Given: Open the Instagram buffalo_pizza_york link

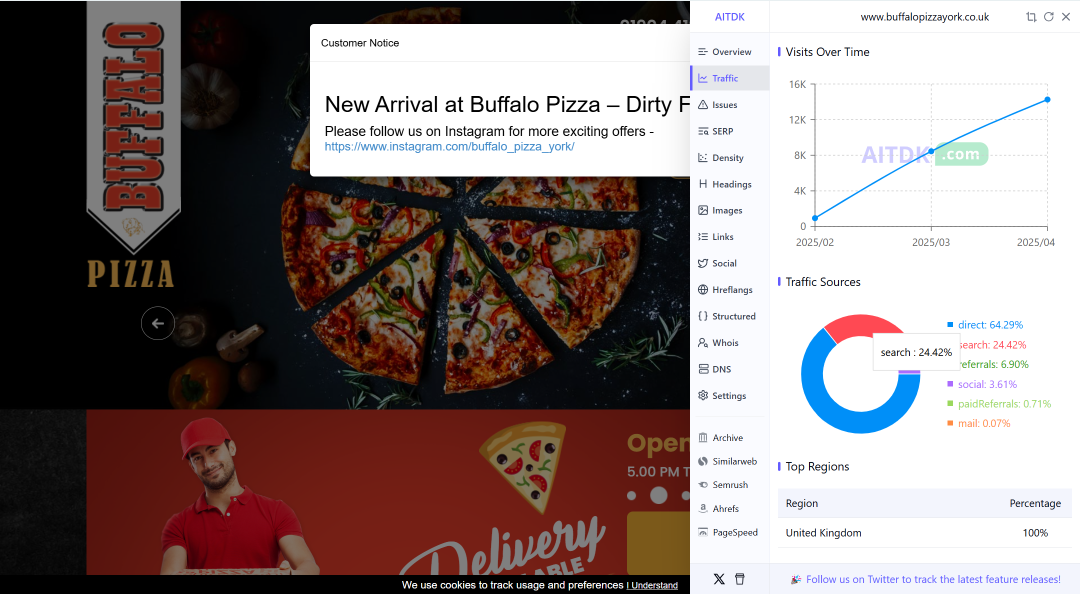Looking at the screenshot, I should [449, 147].
